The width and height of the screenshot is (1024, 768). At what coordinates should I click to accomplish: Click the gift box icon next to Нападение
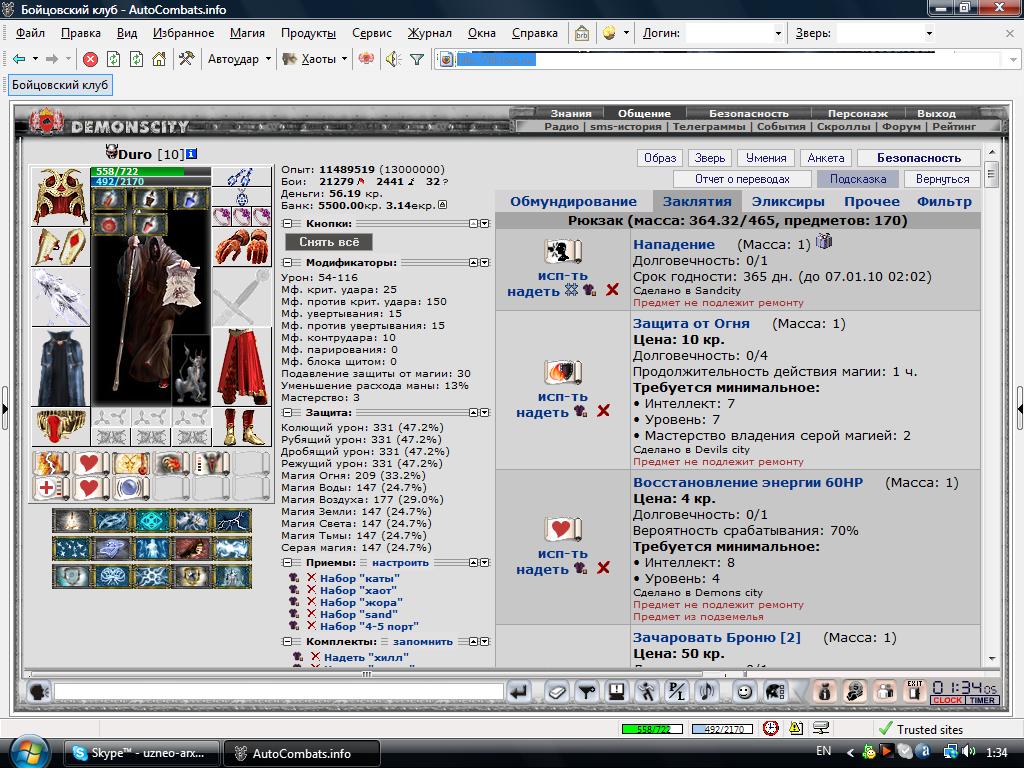(824, 242)
